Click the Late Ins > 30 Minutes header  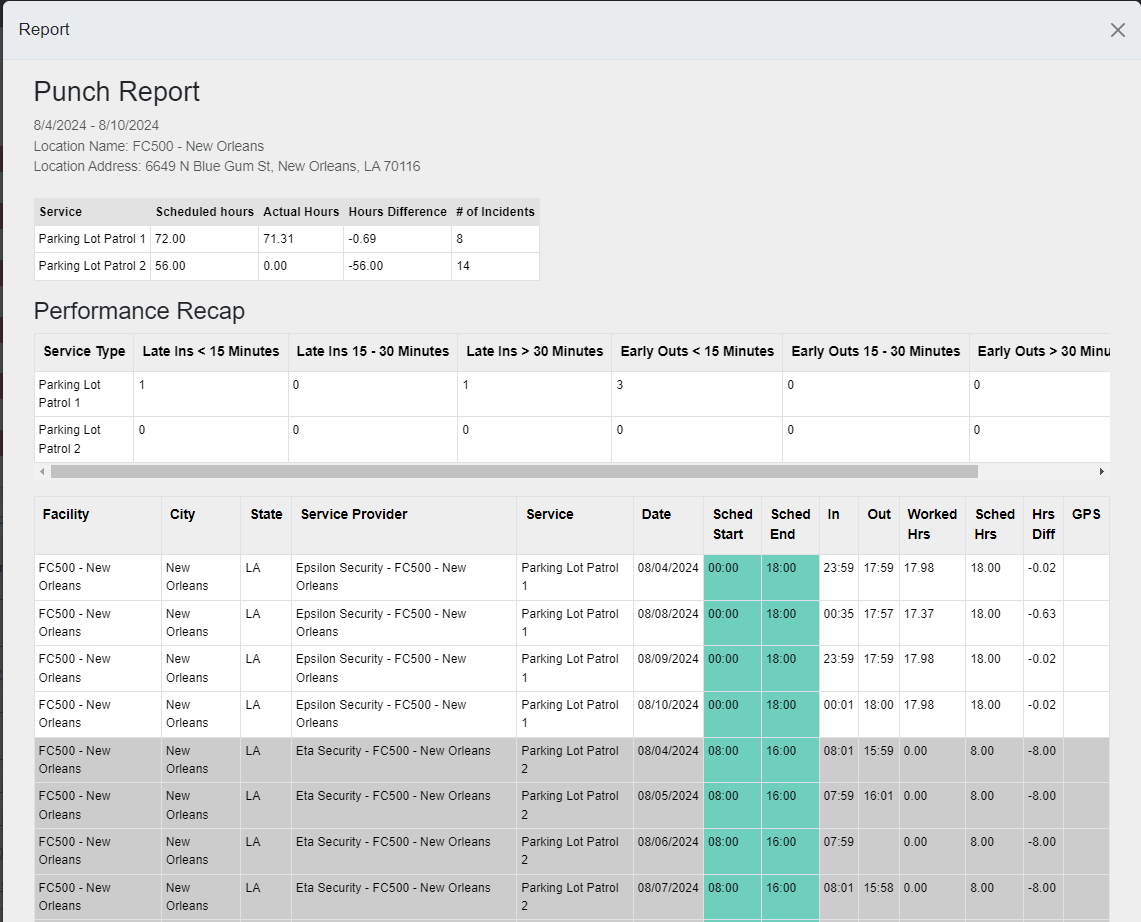pyautogui.click(x=534, y=351)
